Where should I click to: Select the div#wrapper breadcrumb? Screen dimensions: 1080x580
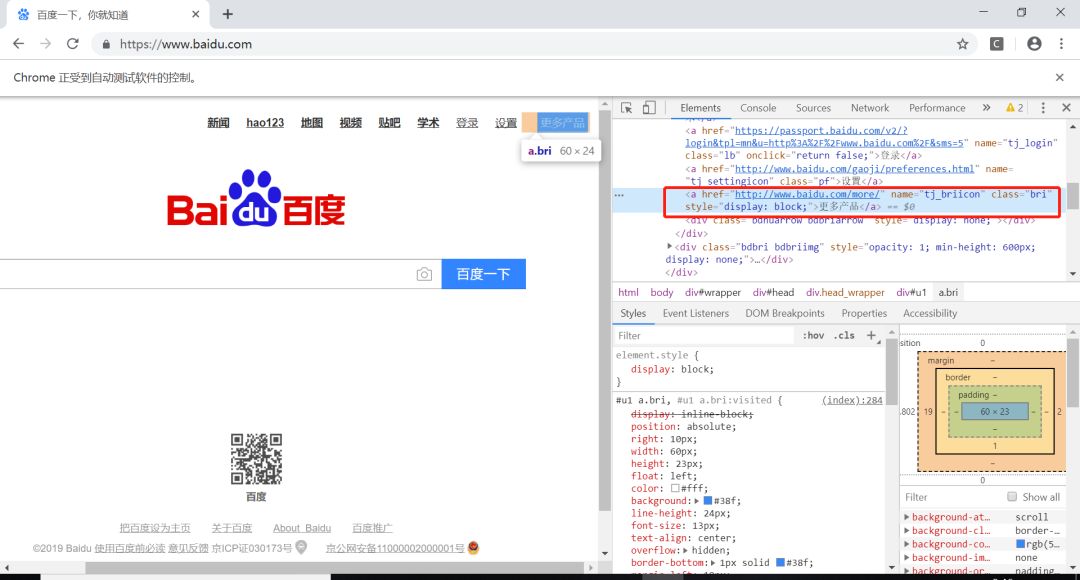coord(713,293)
